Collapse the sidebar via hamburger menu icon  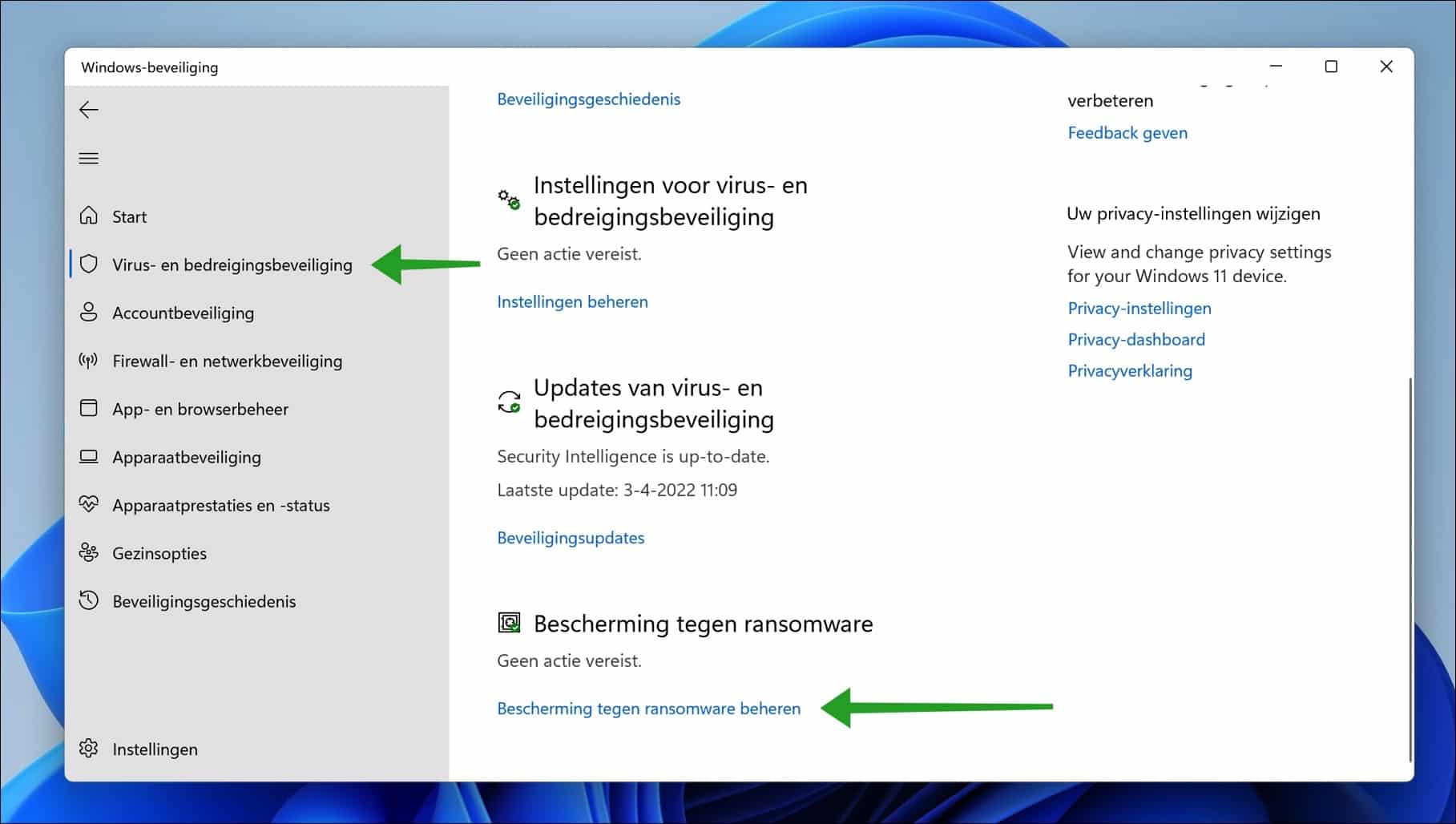(88, 158)
